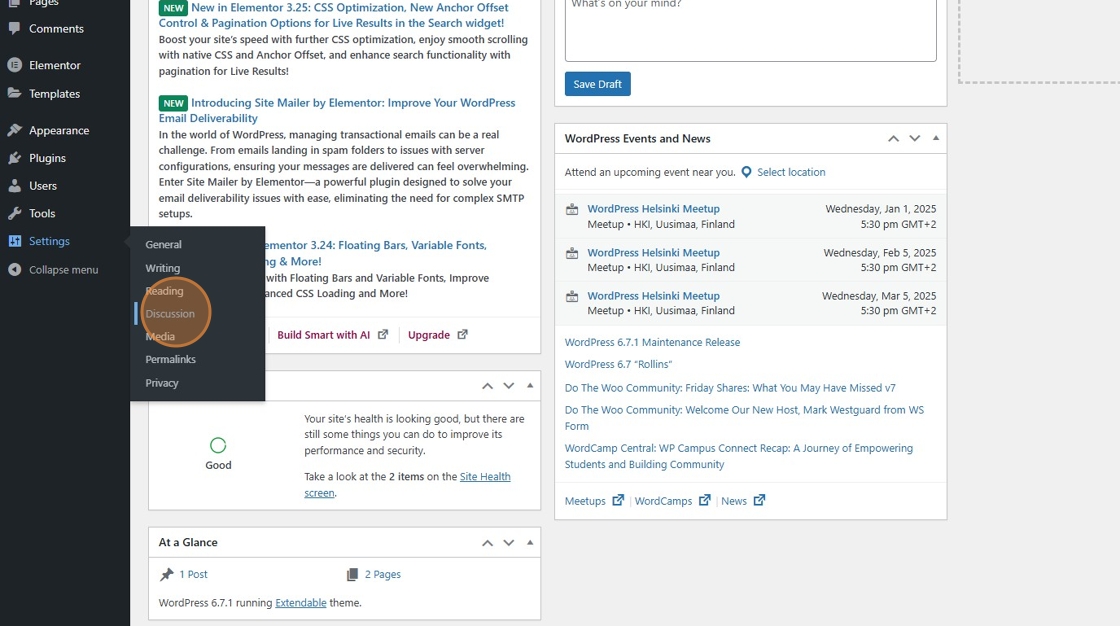Click the Comments speech bubble icon
Viewport: 1120px width, 626px height.
[14, 29]
